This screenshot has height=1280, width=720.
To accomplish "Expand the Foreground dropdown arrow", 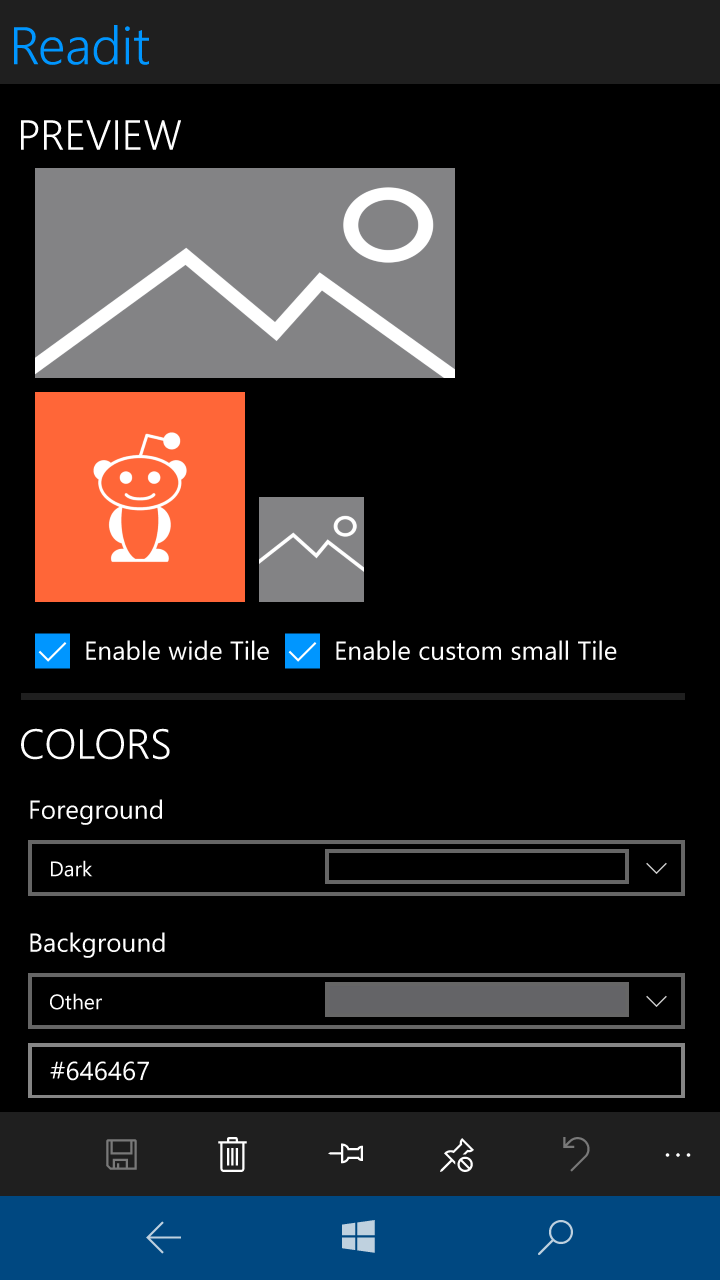I will (656, 868).
